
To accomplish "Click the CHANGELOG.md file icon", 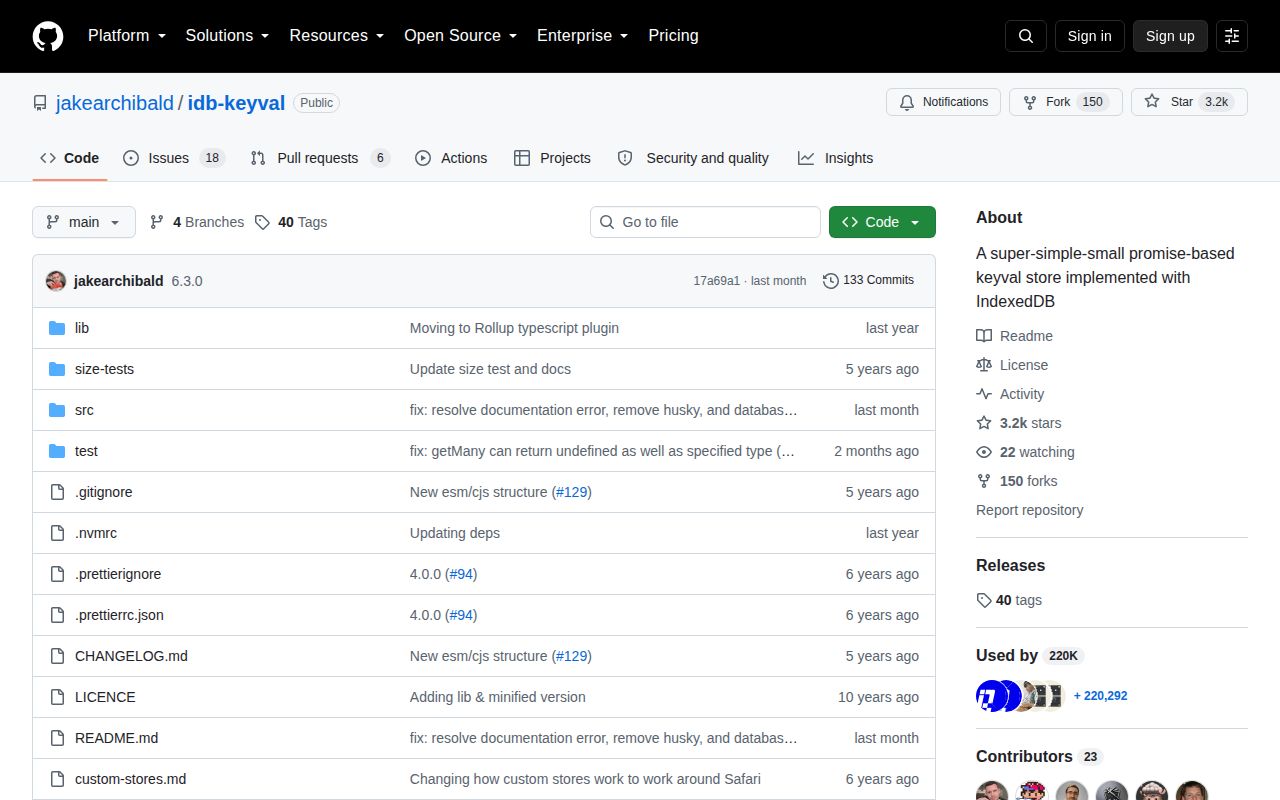I will coord(57,656).
